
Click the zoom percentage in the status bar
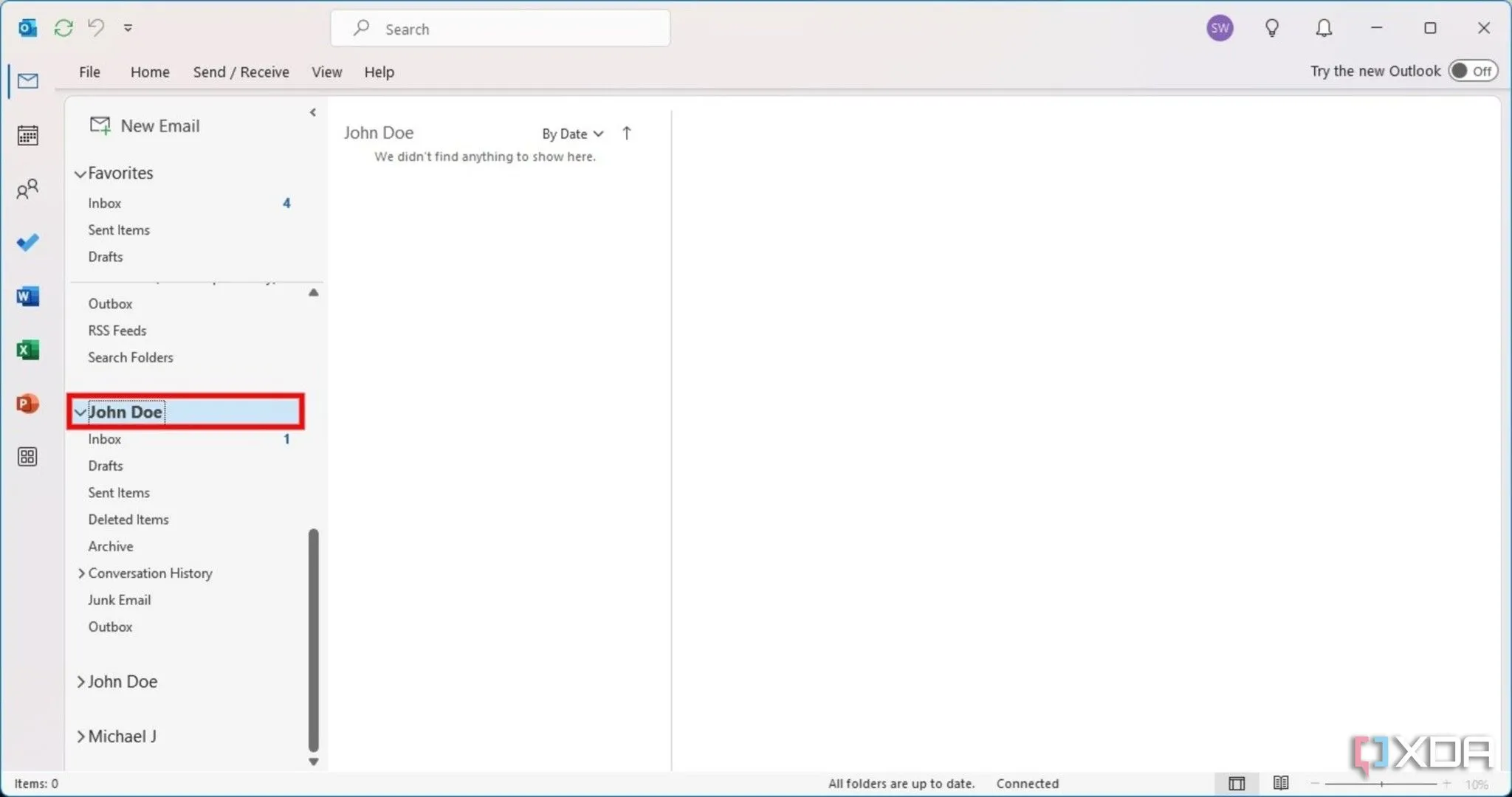(1477, 784)
